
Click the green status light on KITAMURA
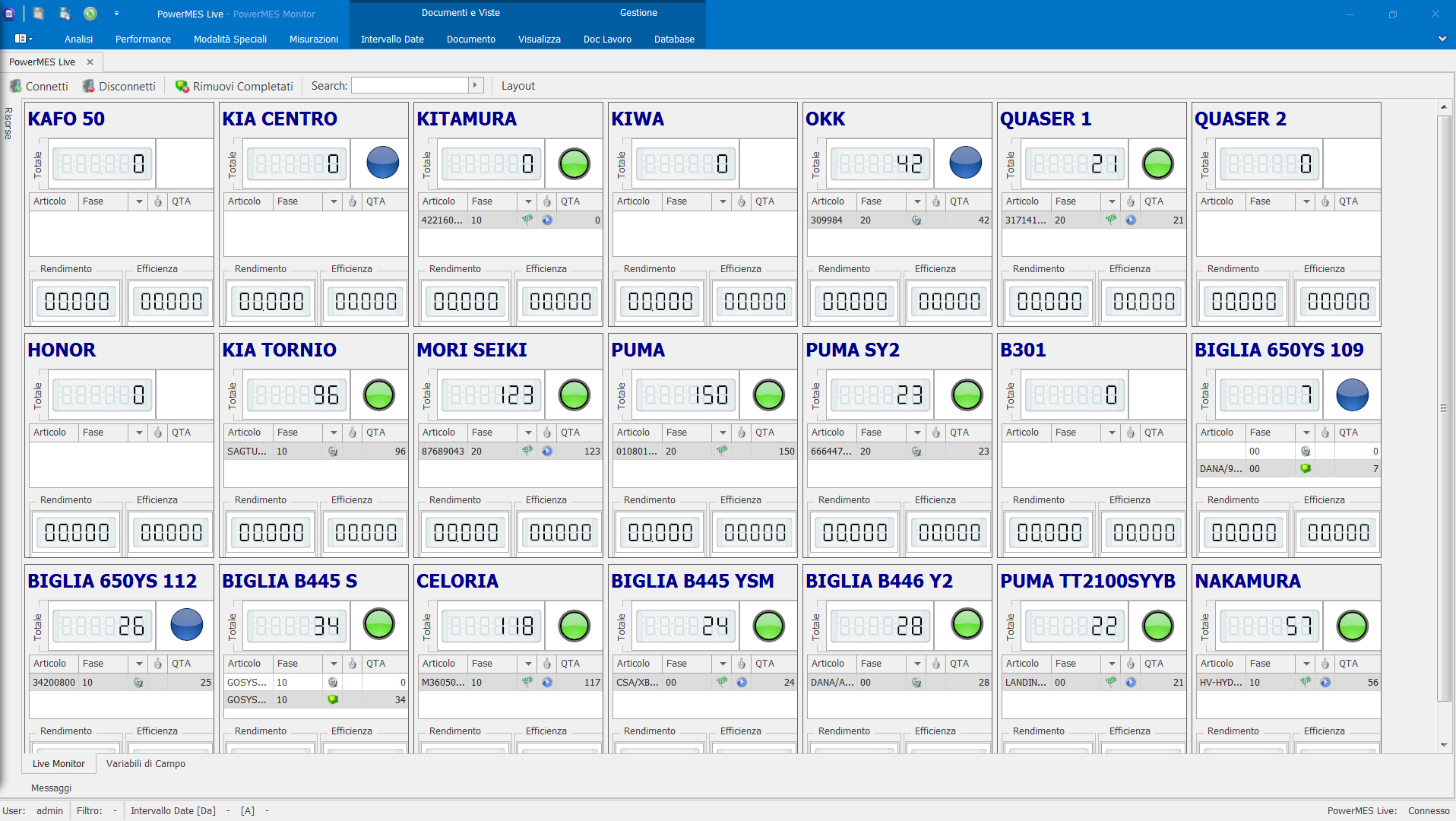574,163
